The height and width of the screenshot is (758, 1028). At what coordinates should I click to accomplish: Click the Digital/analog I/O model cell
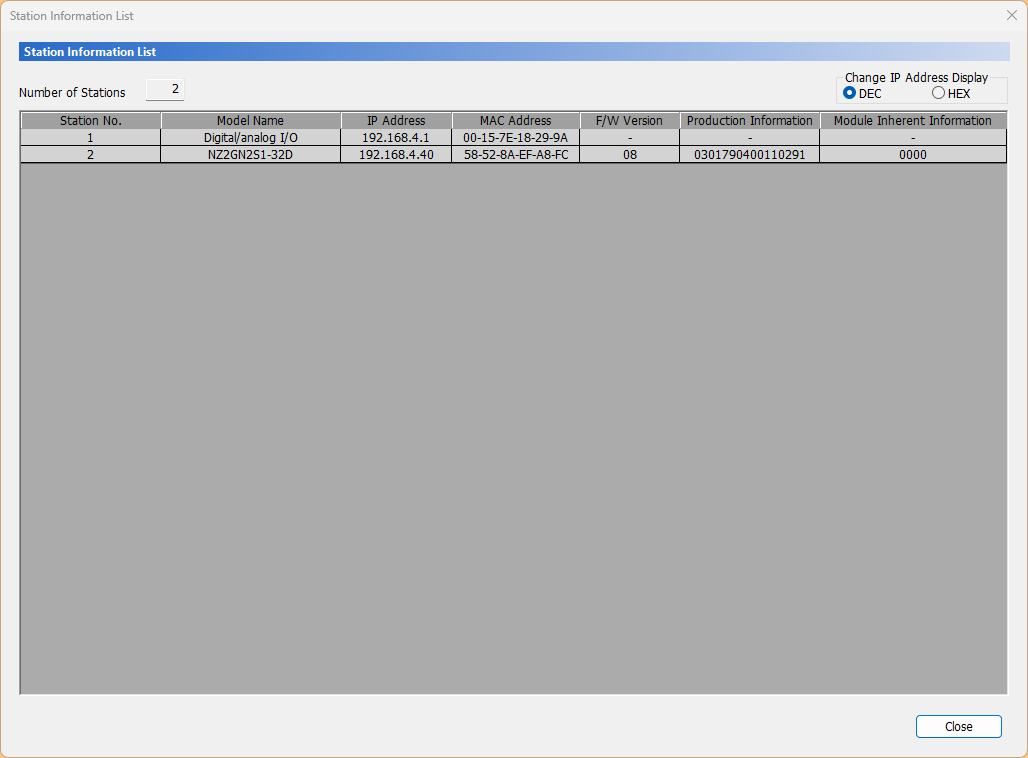point(250,138)
